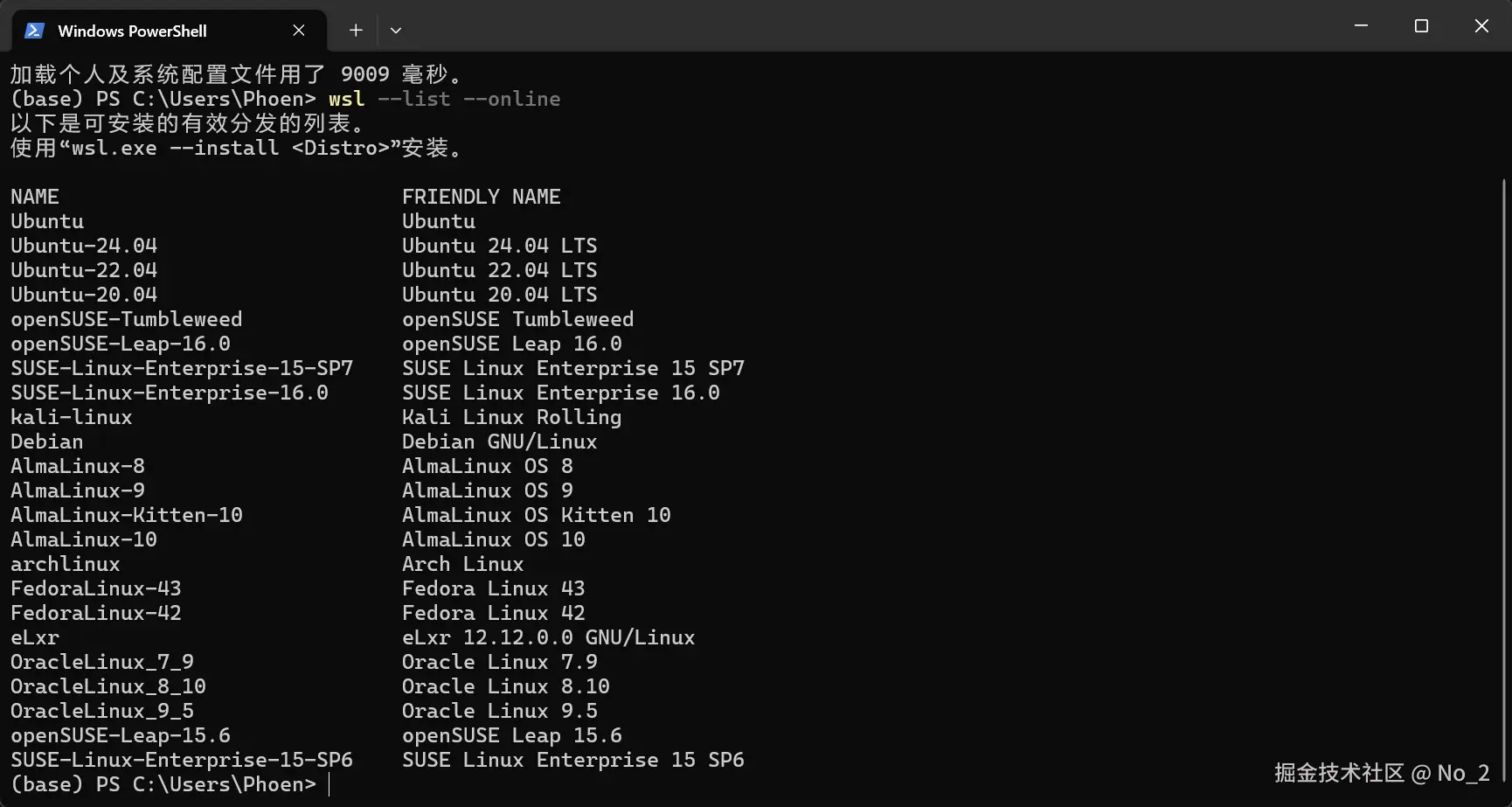The height and width of the screenshot is (807, 1512).
Task: Minimize the terminal window
Action: click(x=1361, y=26)
